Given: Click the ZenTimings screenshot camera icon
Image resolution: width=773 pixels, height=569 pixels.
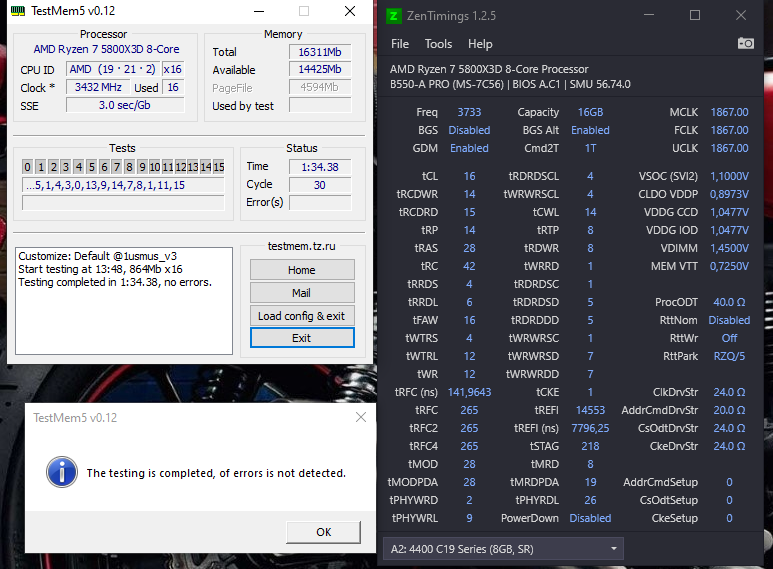Looking at the screenshot, I should pyautogui.click(x=745, y=43).
